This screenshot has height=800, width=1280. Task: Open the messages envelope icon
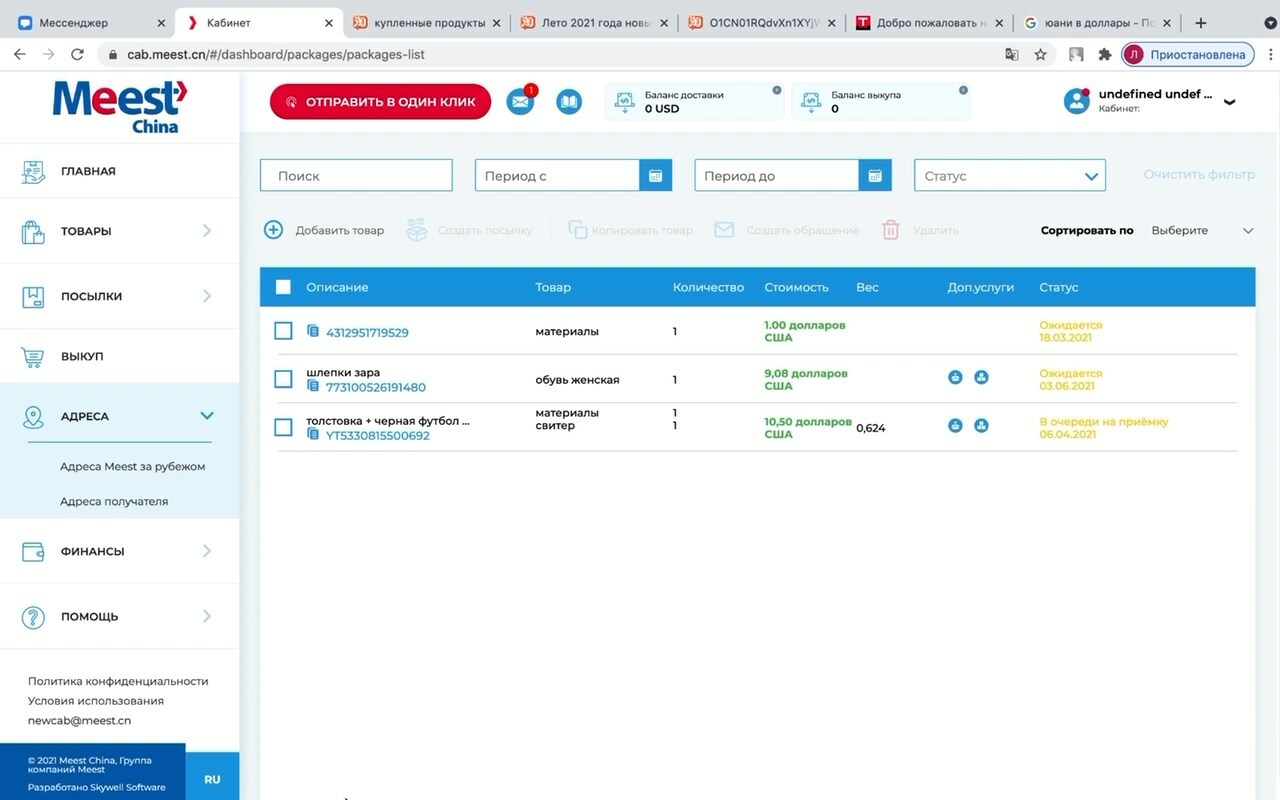520,101
